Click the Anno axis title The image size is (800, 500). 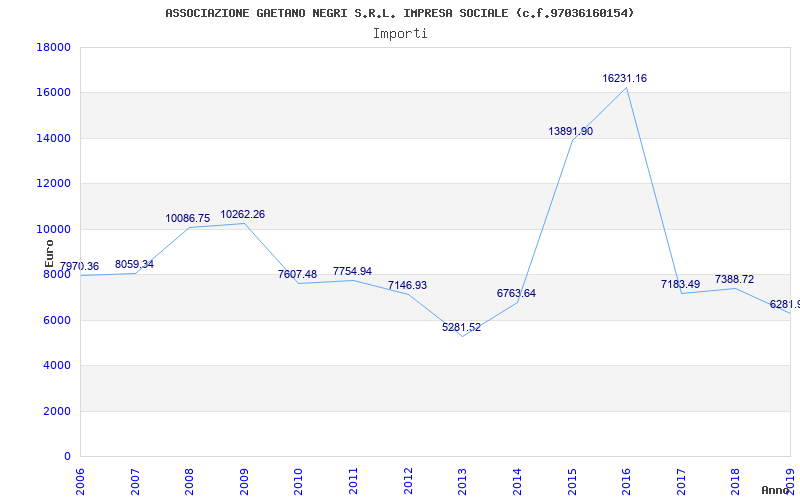776,490
